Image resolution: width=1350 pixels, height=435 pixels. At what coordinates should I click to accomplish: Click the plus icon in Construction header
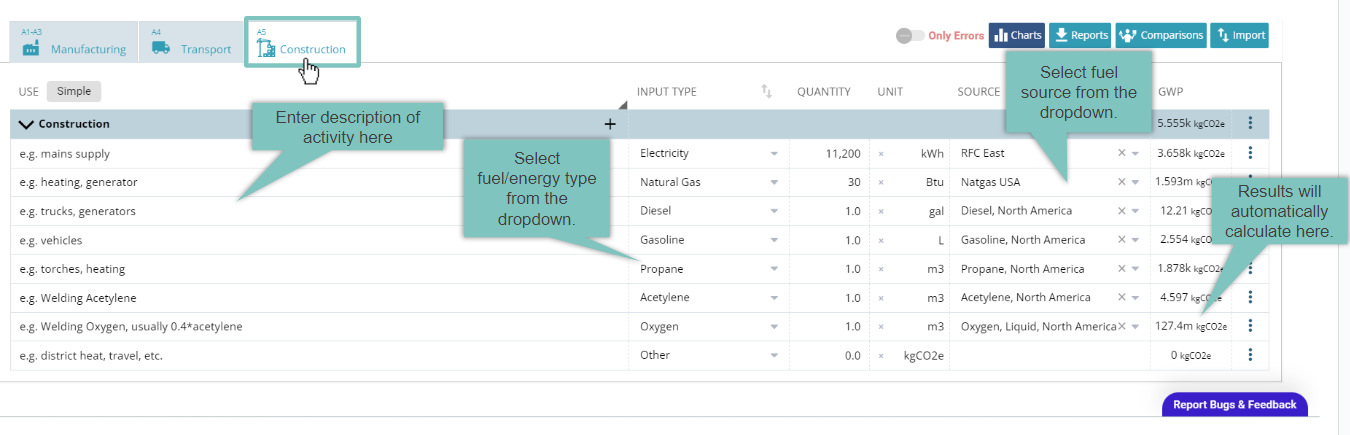click(x=609, y=124)
